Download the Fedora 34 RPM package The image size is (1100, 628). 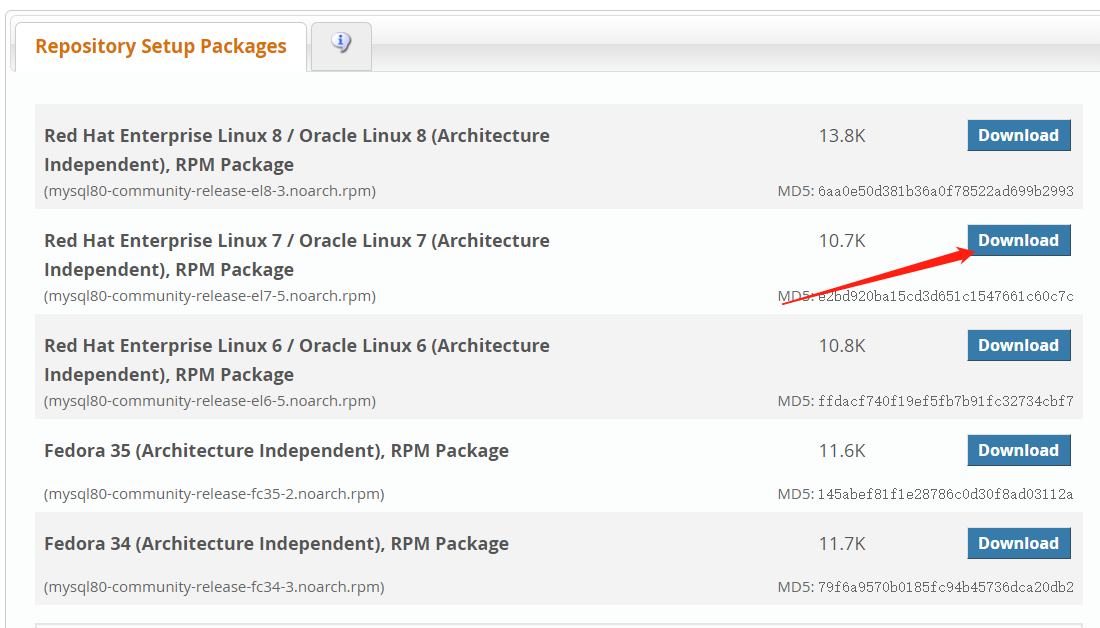pos(1018,543)
